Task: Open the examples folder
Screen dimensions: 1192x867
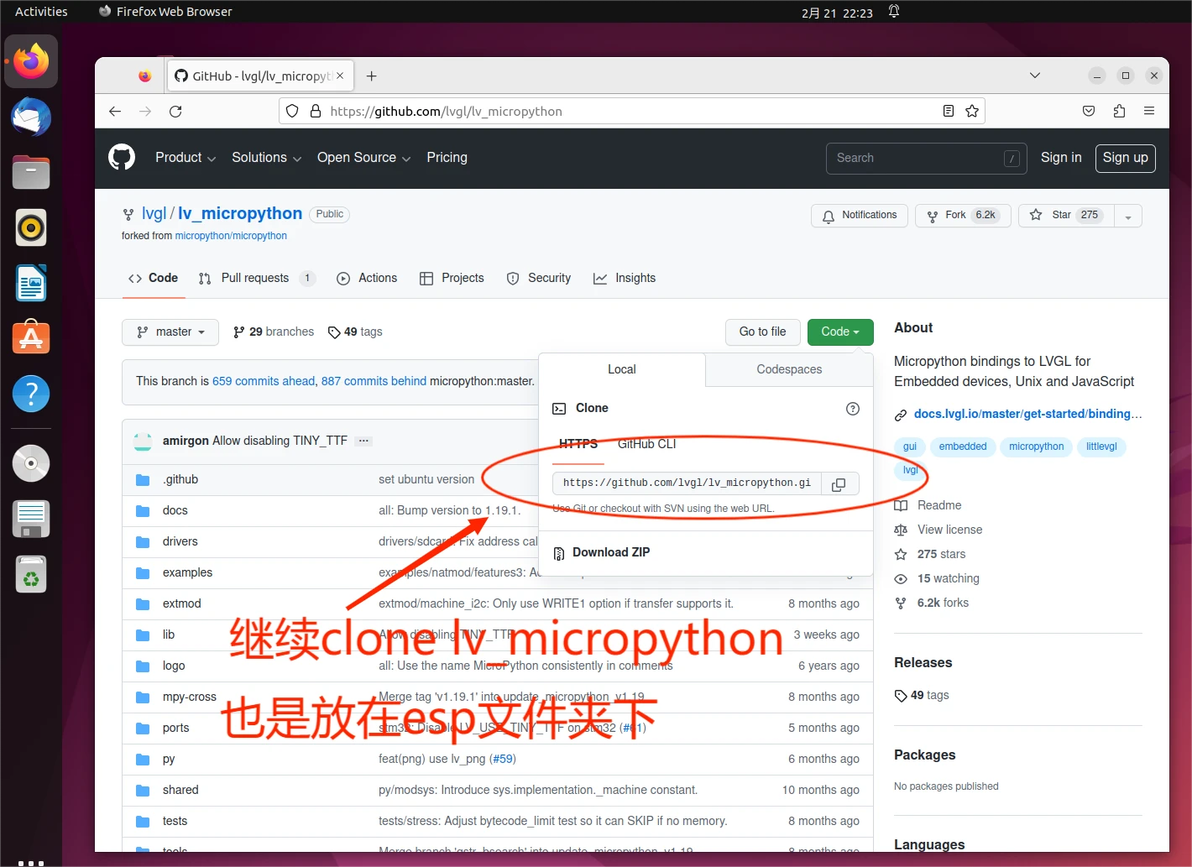Action: [187, 573]
